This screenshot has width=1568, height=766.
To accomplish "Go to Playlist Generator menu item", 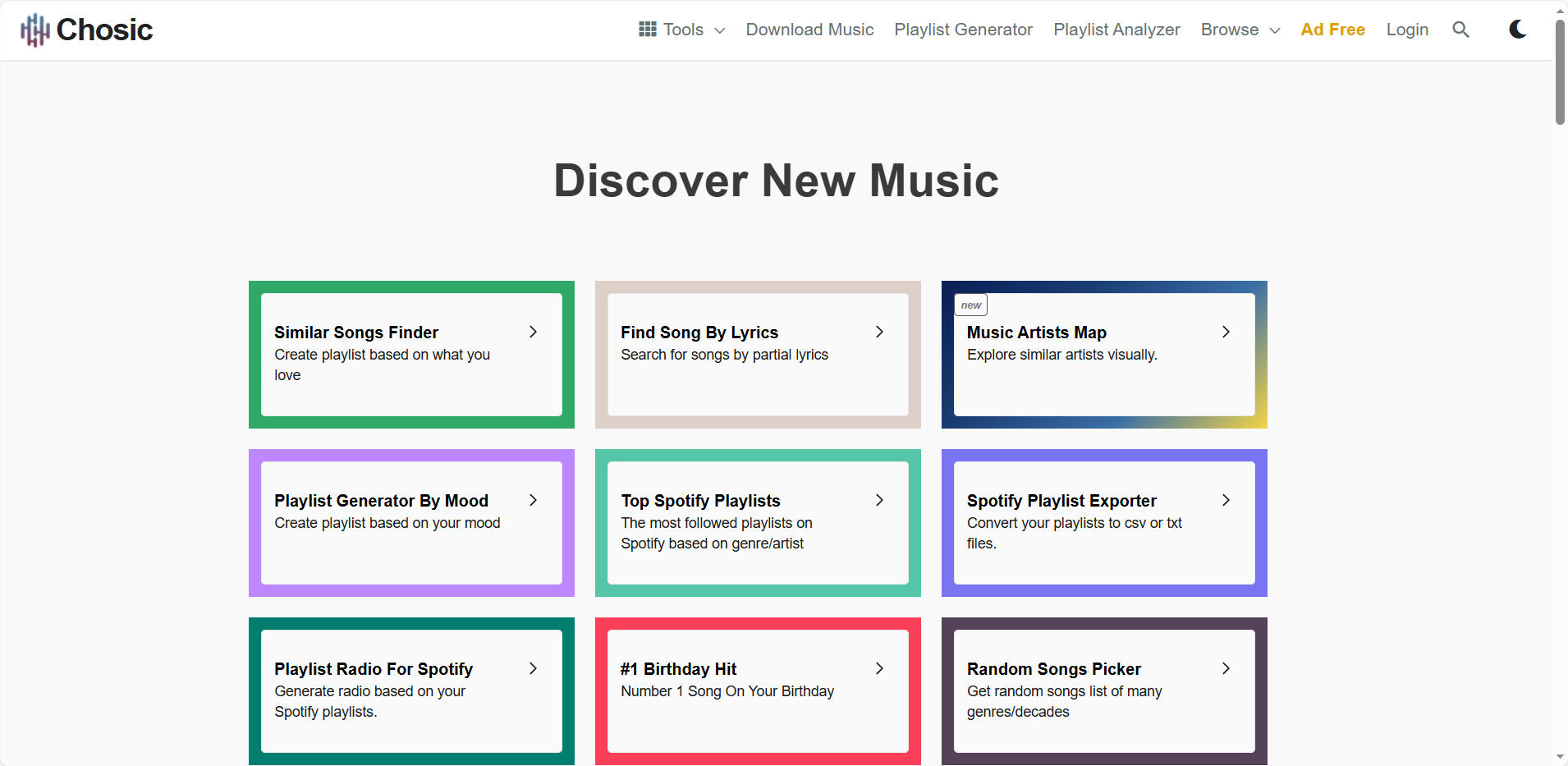I will 963,30.
